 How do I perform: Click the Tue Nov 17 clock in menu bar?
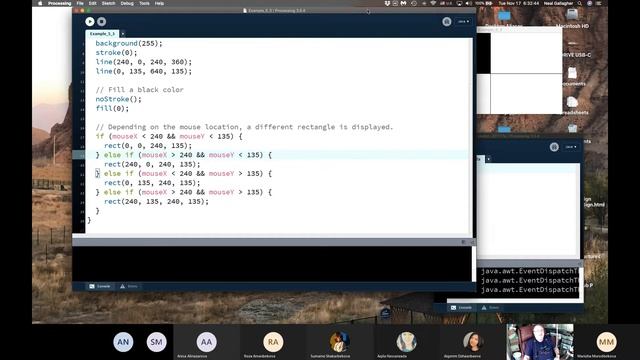[x=518, y=3]
